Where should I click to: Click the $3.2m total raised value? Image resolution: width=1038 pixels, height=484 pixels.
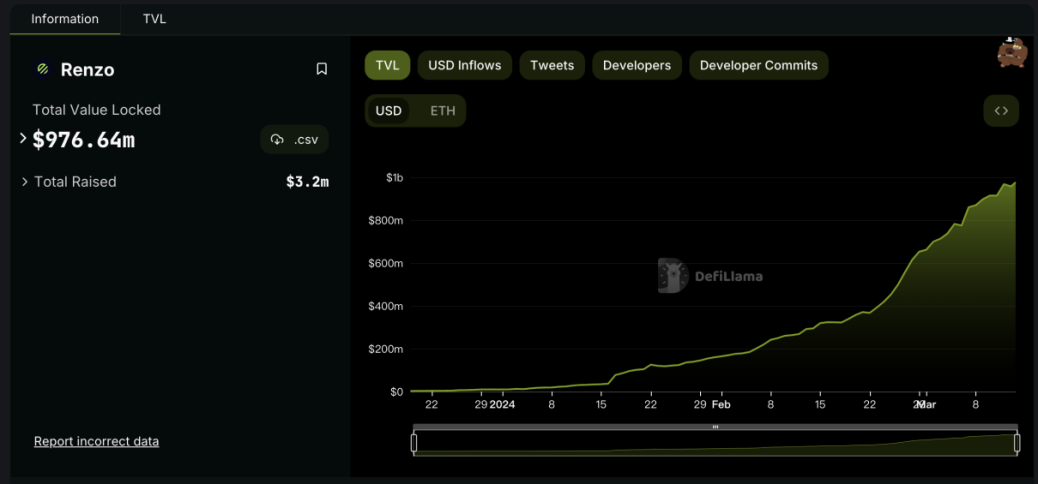point(307,181)
